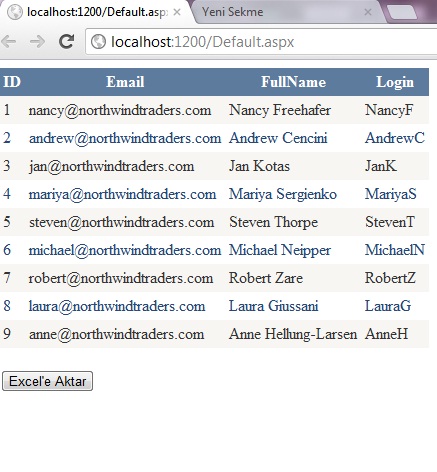
Task: Click the name Mariya Sergienko
Action: coord(283,194)
